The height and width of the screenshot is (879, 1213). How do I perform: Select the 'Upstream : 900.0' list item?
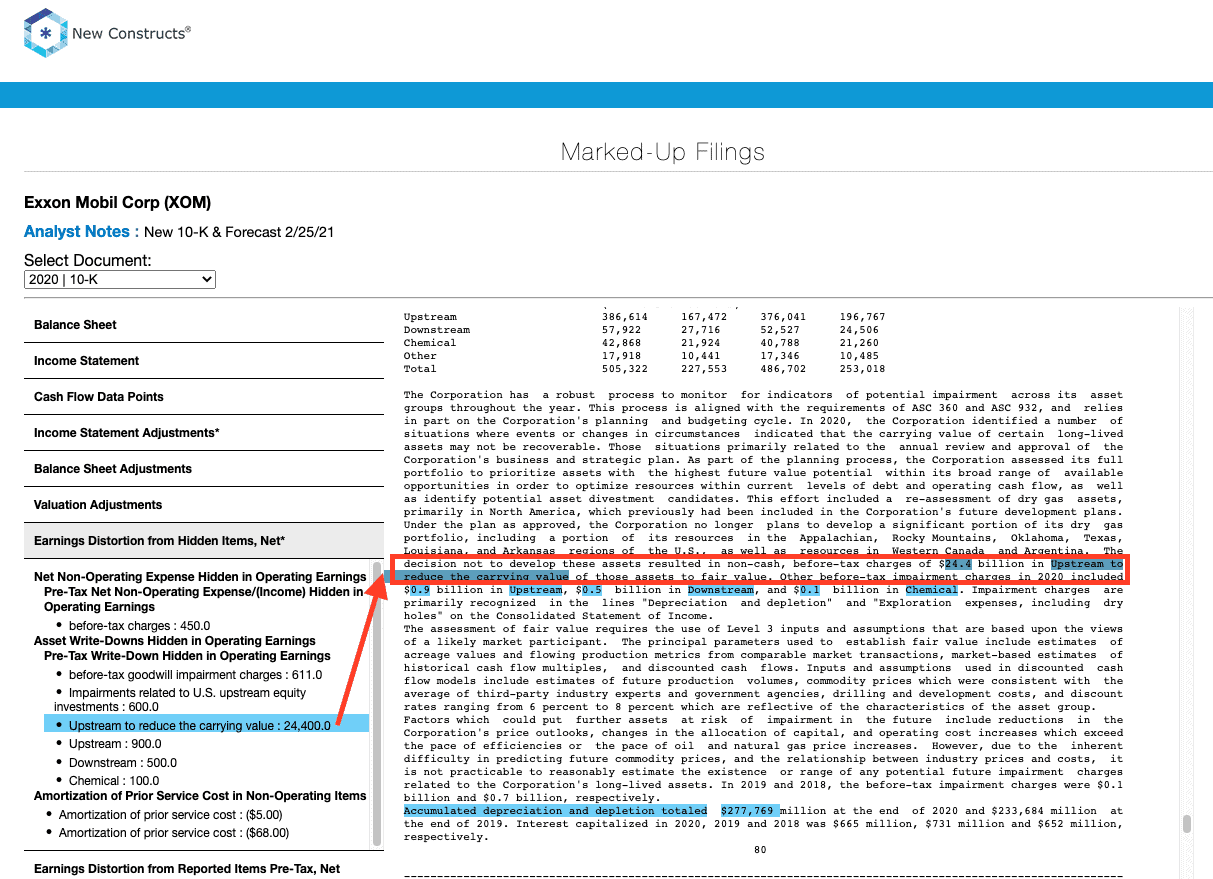115,744
